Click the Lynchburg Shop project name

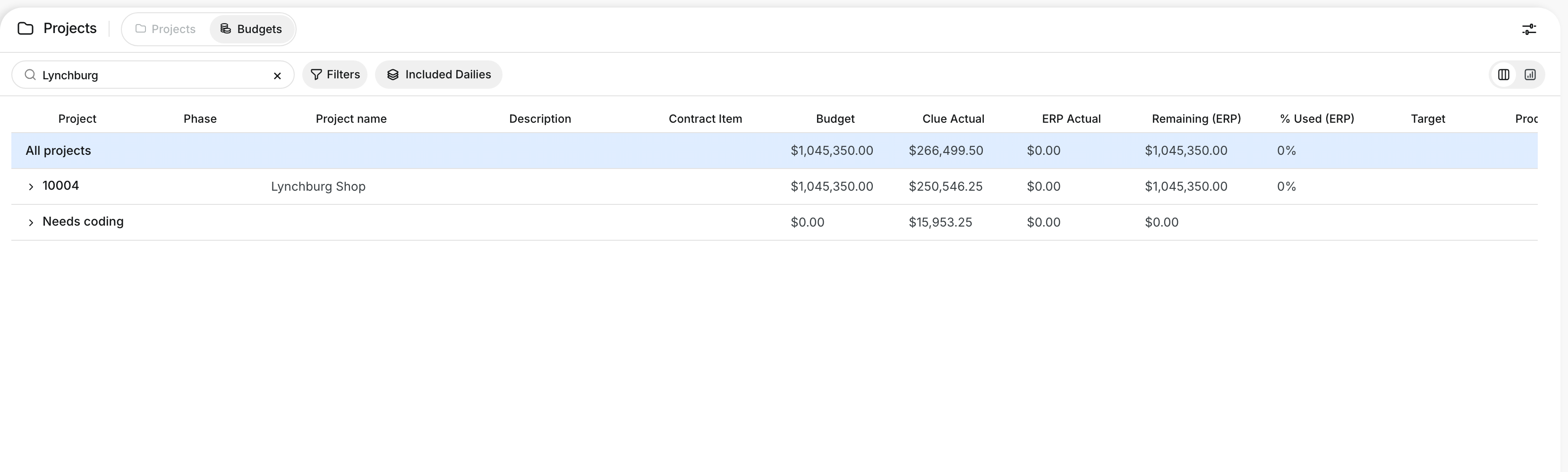click(x=318, y=186)
